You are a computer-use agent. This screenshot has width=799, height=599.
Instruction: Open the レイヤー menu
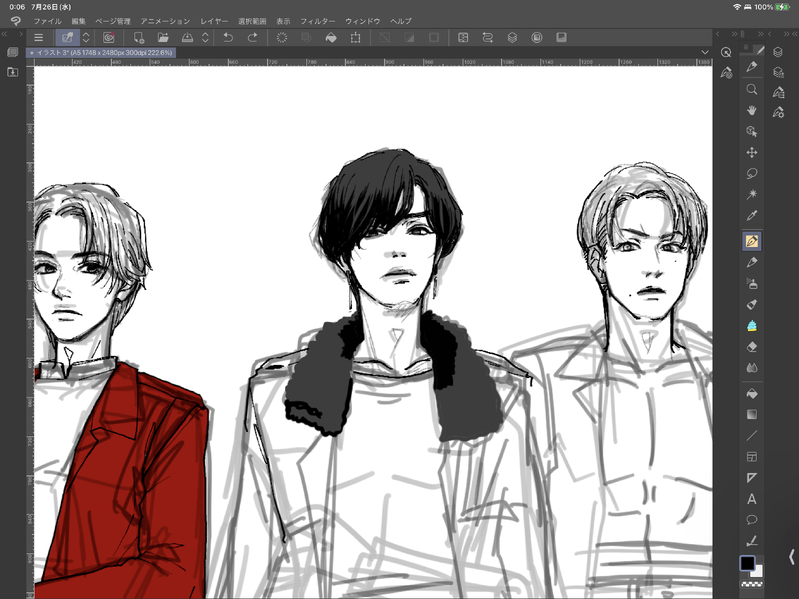tap(214, 21)
